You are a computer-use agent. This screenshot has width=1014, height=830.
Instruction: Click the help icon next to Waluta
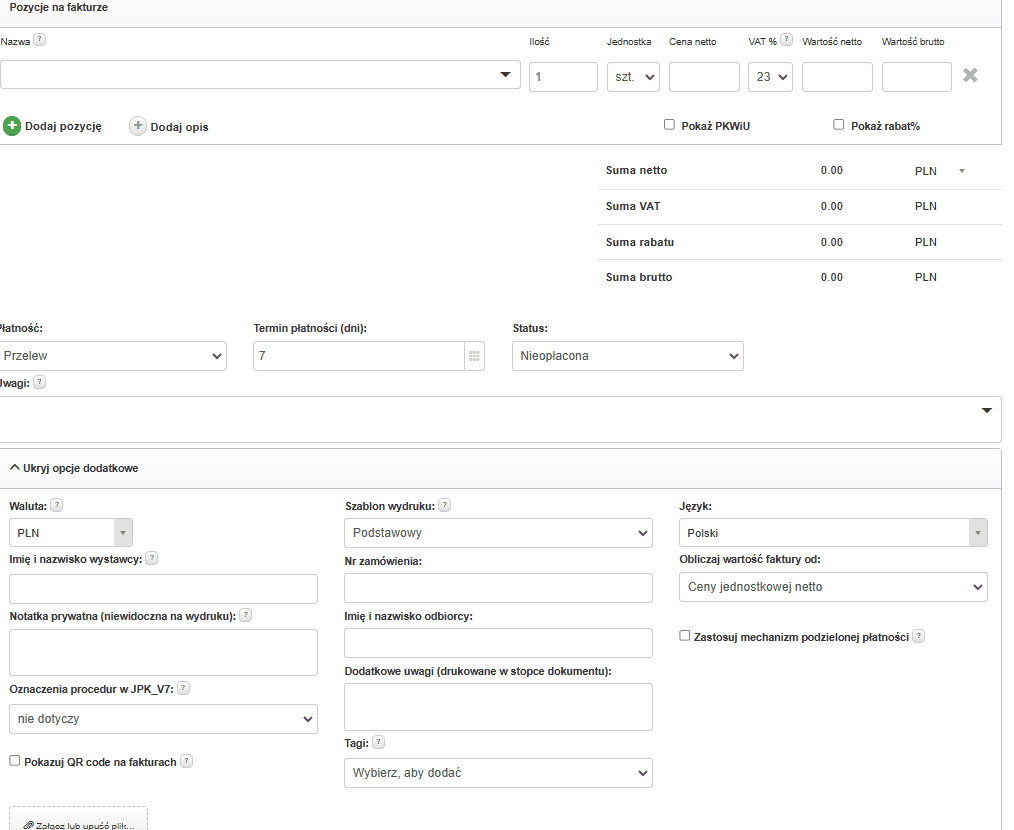[57, 505]
